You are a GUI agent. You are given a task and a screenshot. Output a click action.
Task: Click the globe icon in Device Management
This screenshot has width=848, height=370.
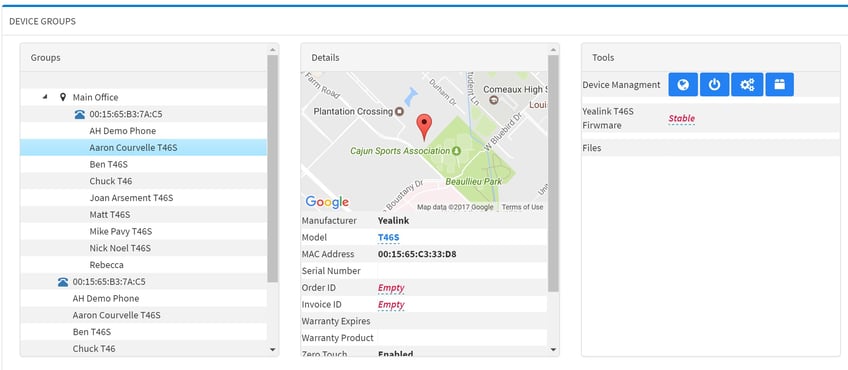coord(683,85)
